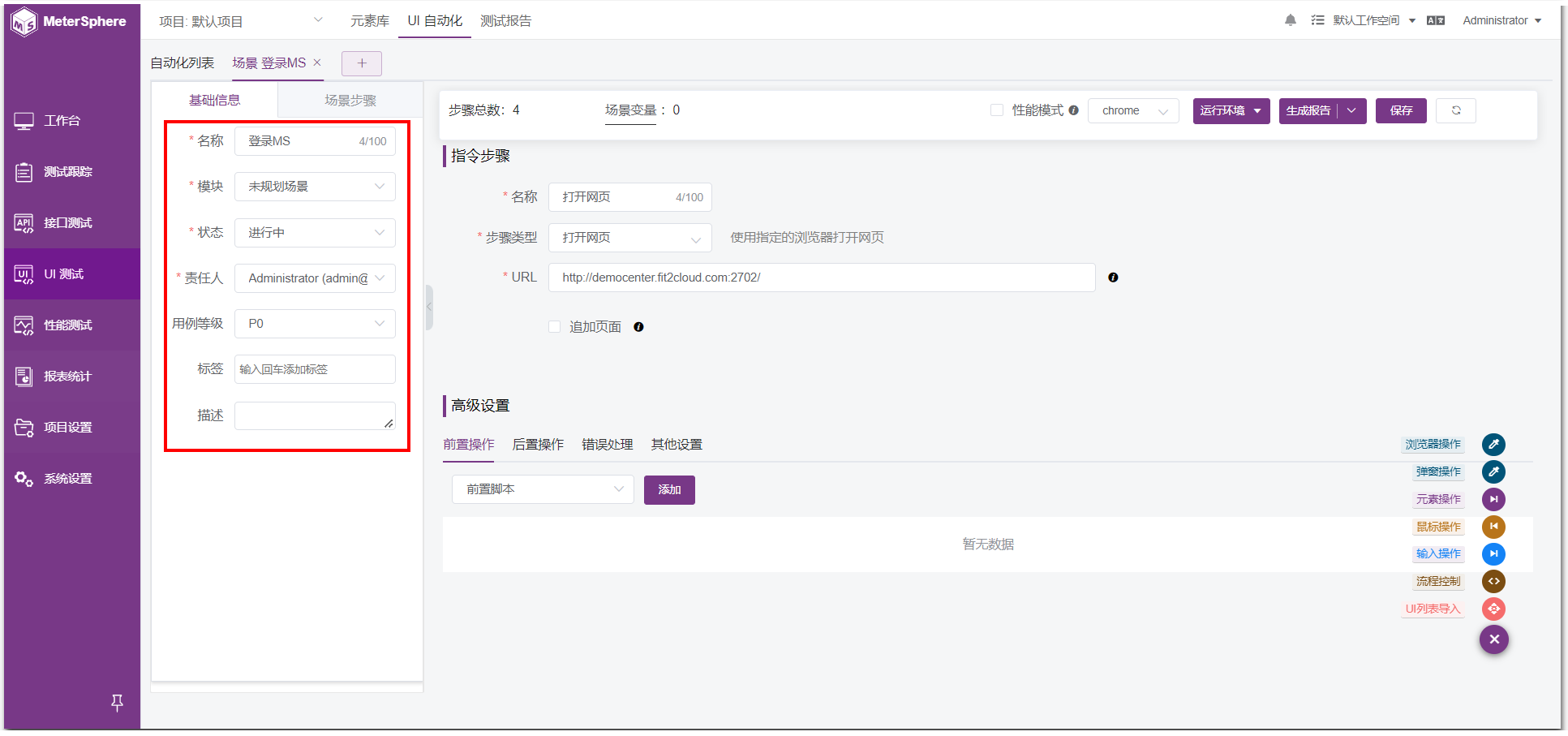Click the 元素操作 element operation icon
The width and height of the screenshot is (1568, 736).
click(1493, 499)
